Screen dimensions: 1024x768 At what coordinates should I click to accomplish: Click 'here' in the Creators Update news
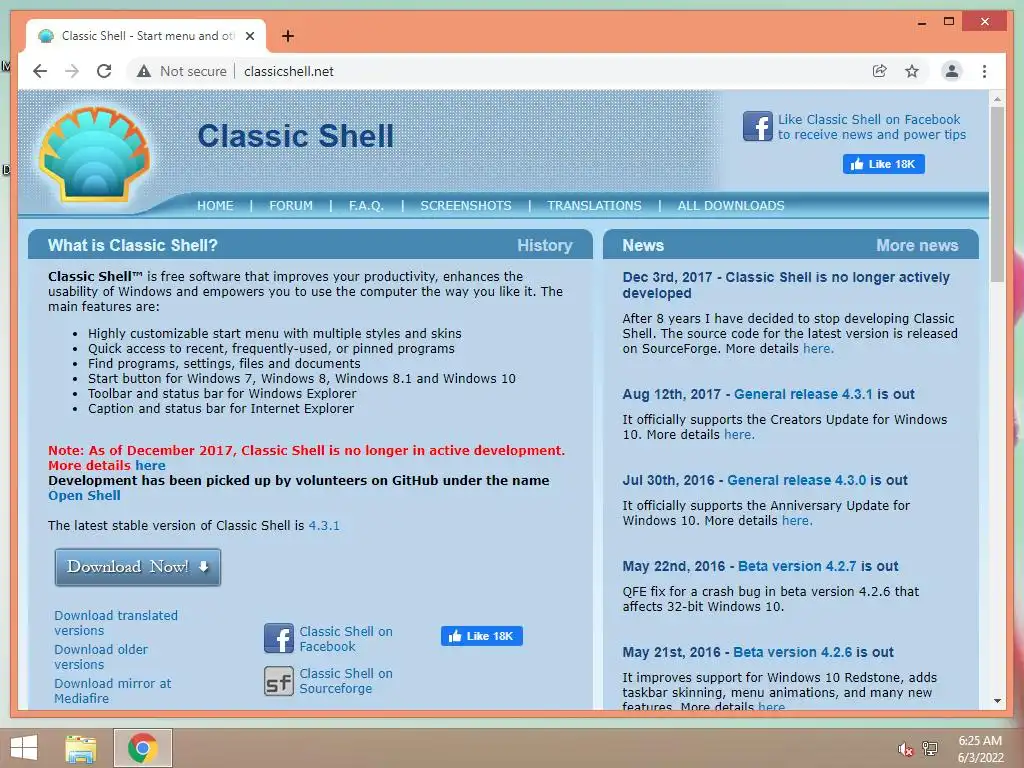pyautogui.click(x=739, y=435)
